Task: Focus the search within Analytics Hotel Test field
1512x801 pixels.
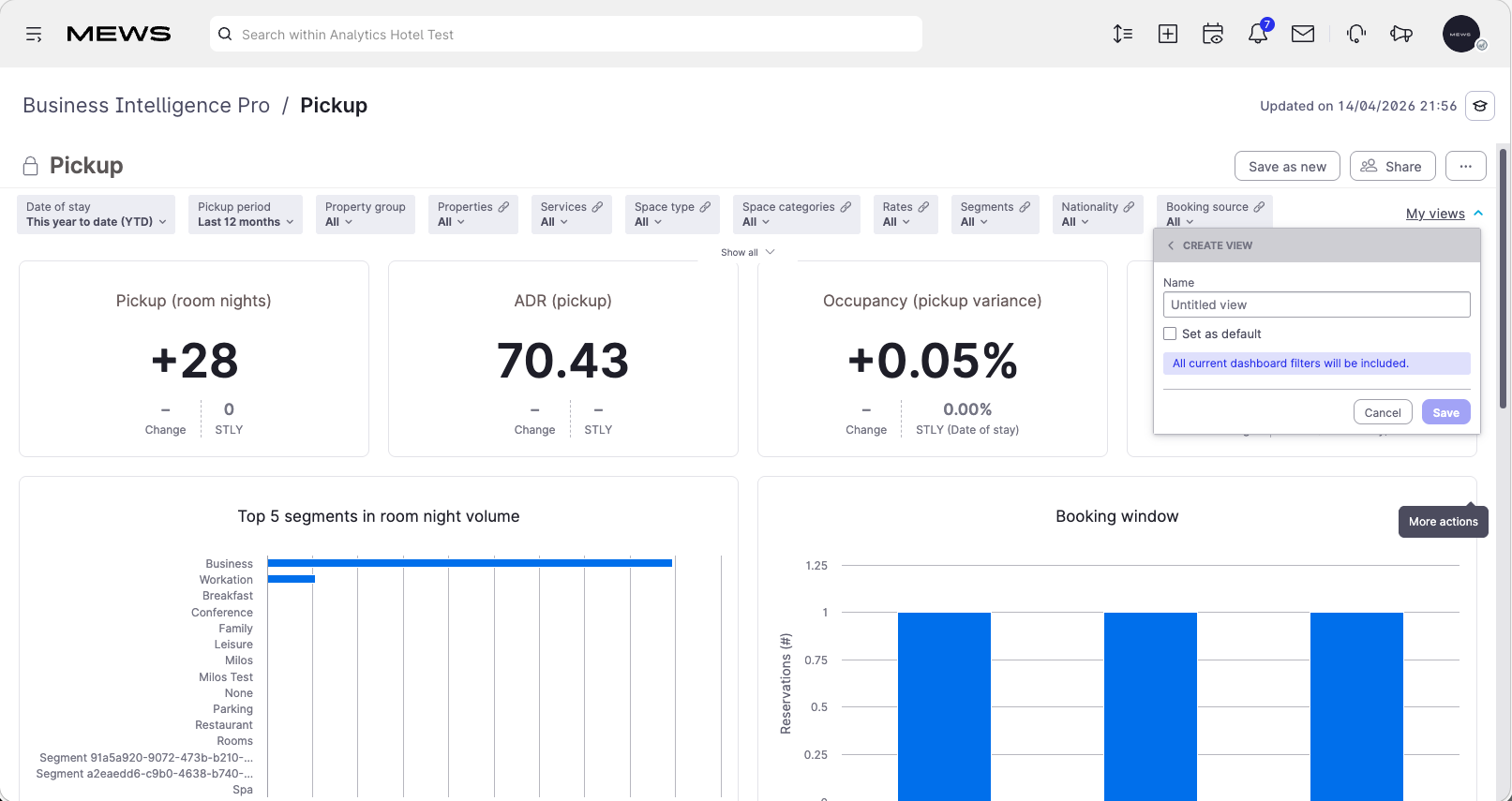Action: (x=566, y=35)
